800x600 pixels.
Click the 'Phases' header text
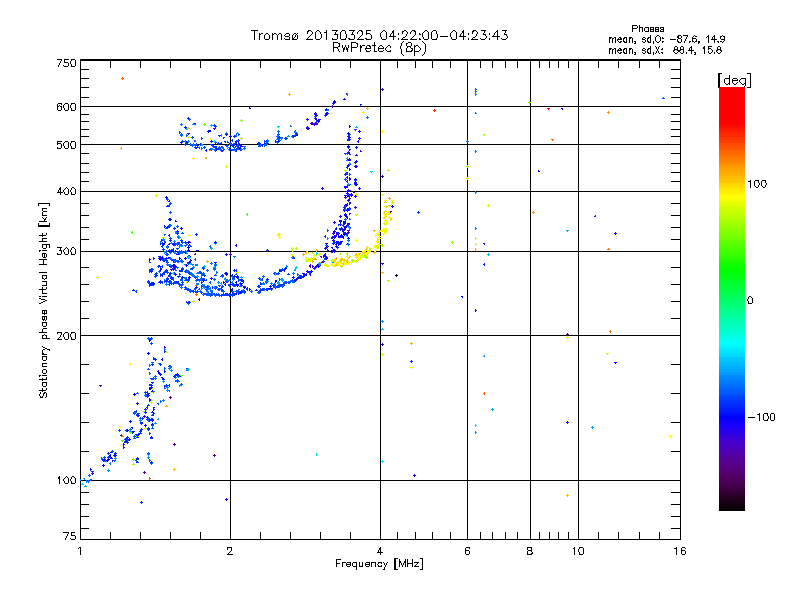pos(647,29)
